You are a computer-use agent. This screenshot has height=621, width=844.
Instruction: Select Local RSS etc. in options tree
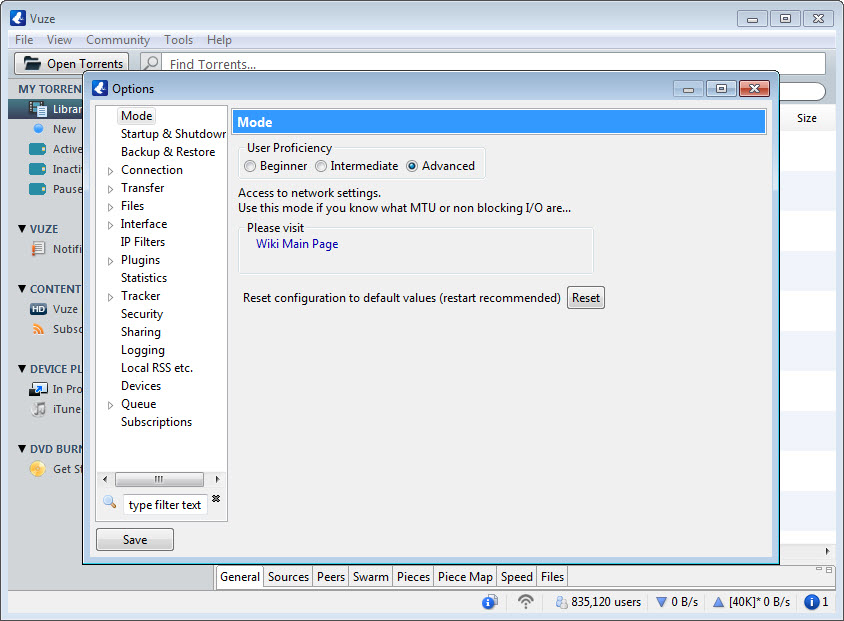(x=157, y=368)
